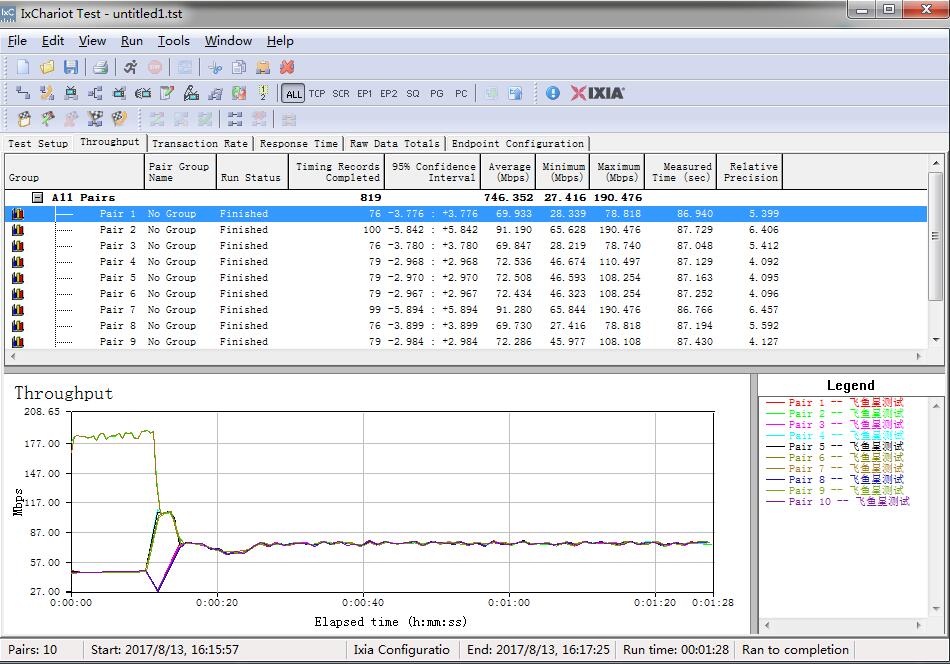Click the scissors Cut icon
The height and width of the screenshot is (664, 950).
click(214, 67)
